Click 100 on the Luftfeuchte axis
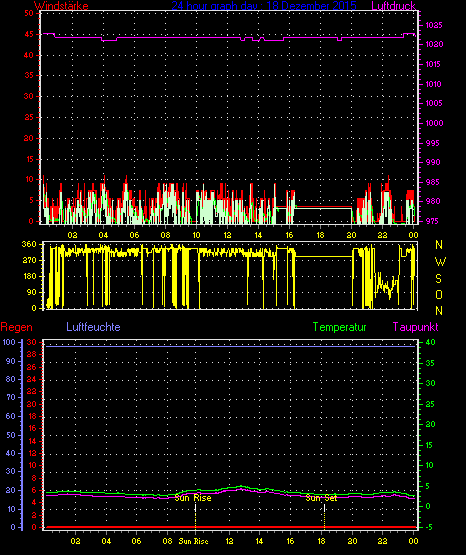Image resolution: width=466 pixels, height=555 pixels. point(9,342)
